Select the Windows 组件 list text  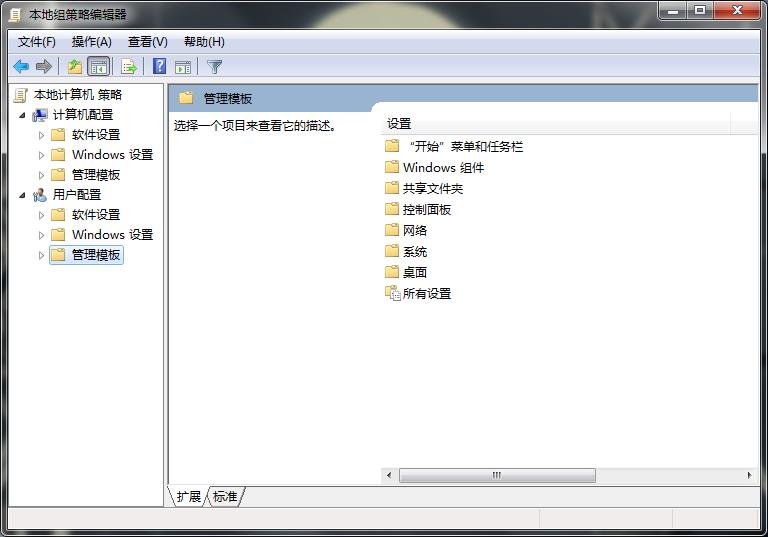click(x=444, y=168)
